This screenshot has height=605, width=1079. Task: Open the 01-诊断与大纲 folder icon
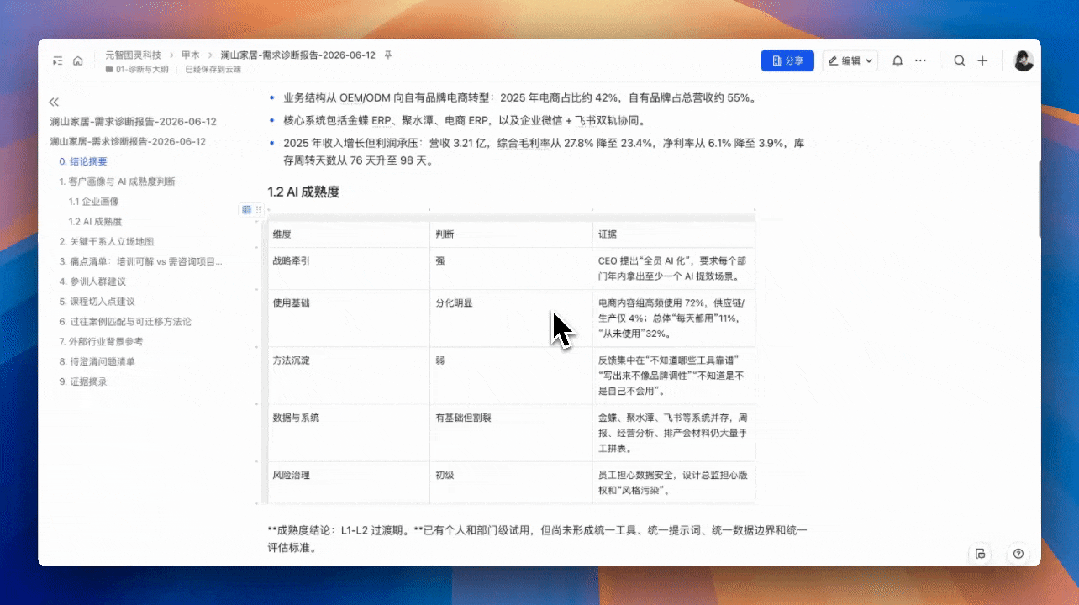(109, 70)
